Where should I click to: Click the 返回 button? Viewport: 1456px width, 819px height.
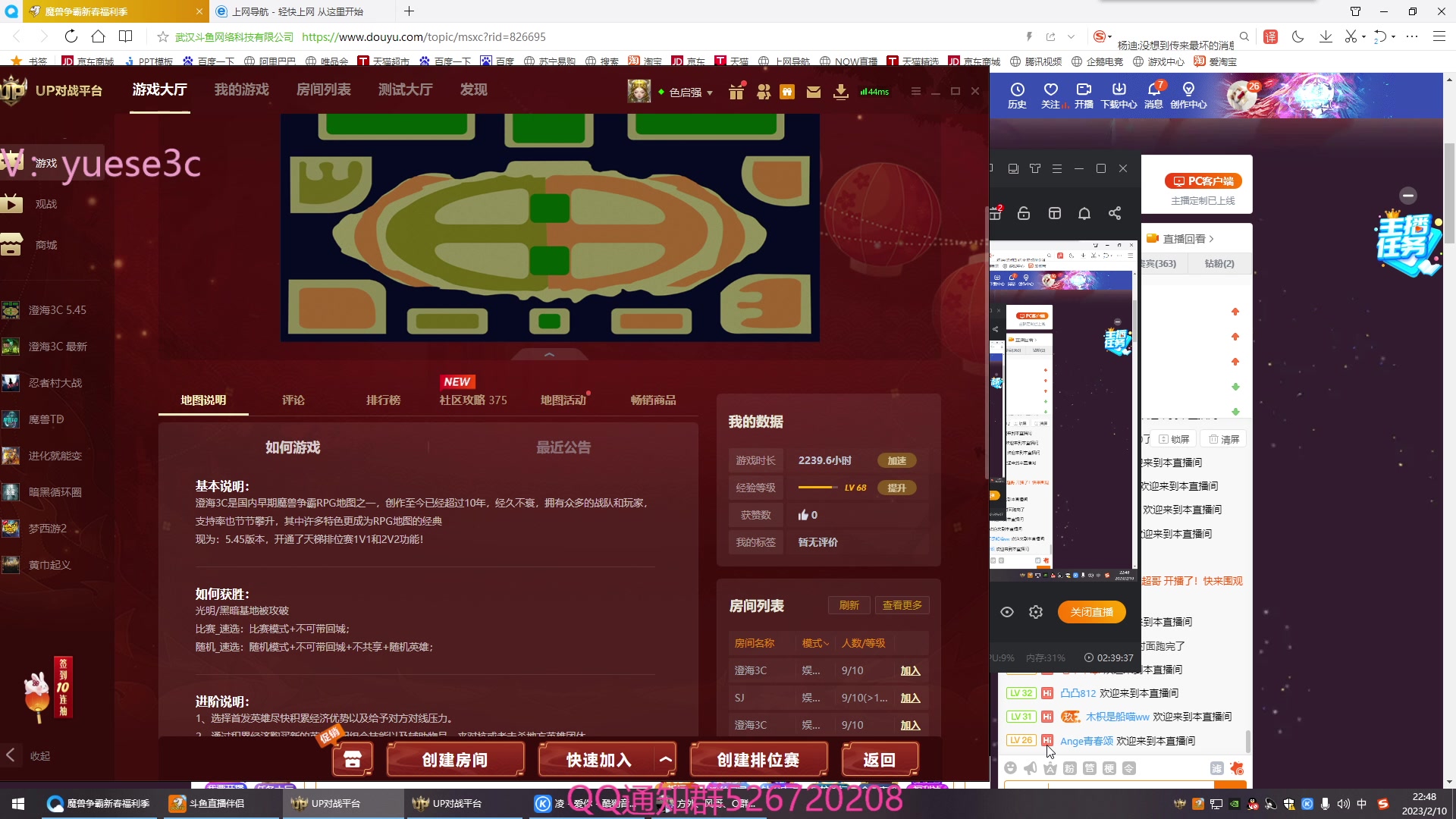tap(880, 759)
